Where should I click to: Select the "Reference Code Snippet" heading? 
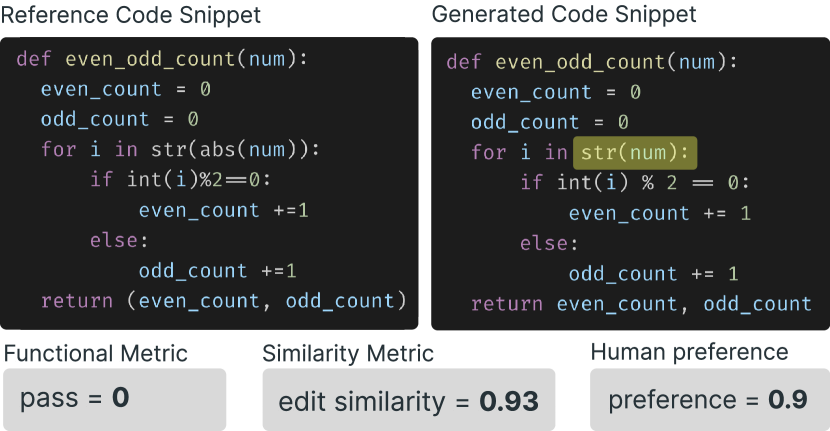[131, 16]
